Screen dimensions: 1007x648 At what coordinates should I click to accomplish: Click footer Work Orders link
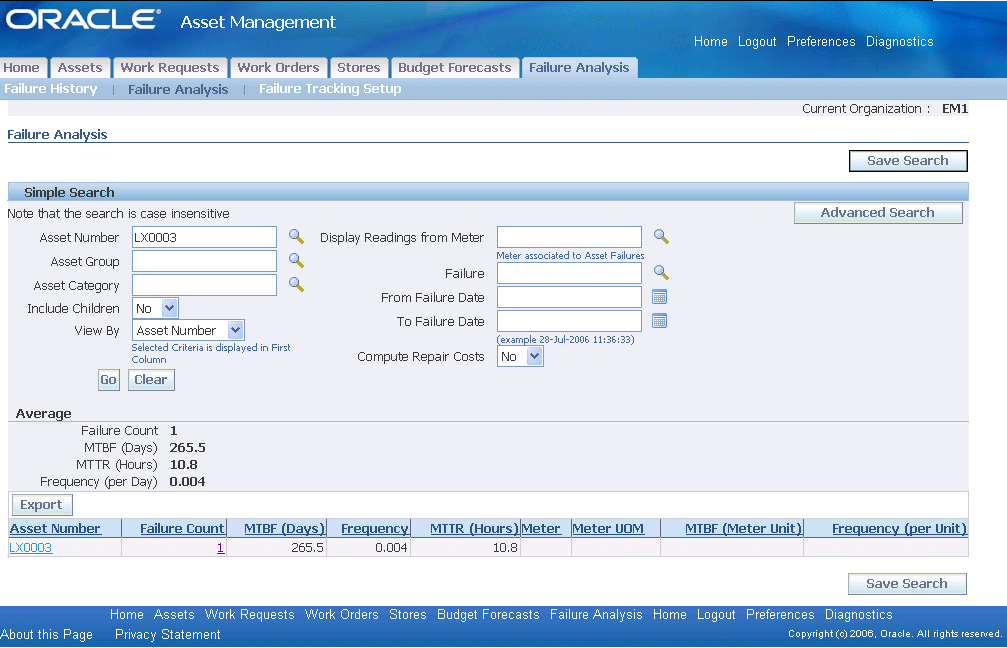coord(342,615)
